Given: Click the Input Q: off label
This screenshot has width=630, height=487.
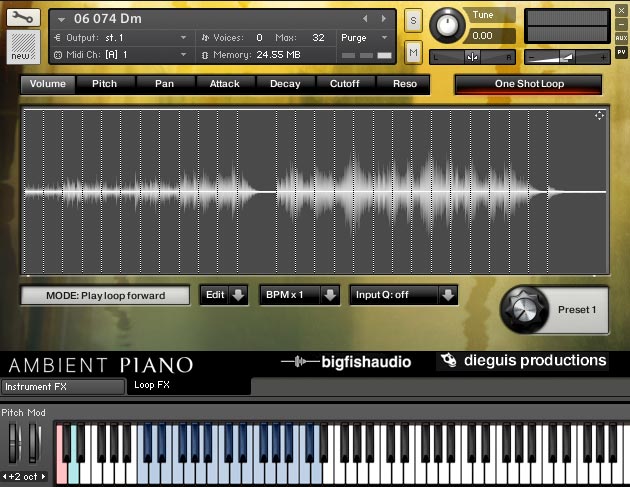Looking at the screenshot, I should click(382, 295).
